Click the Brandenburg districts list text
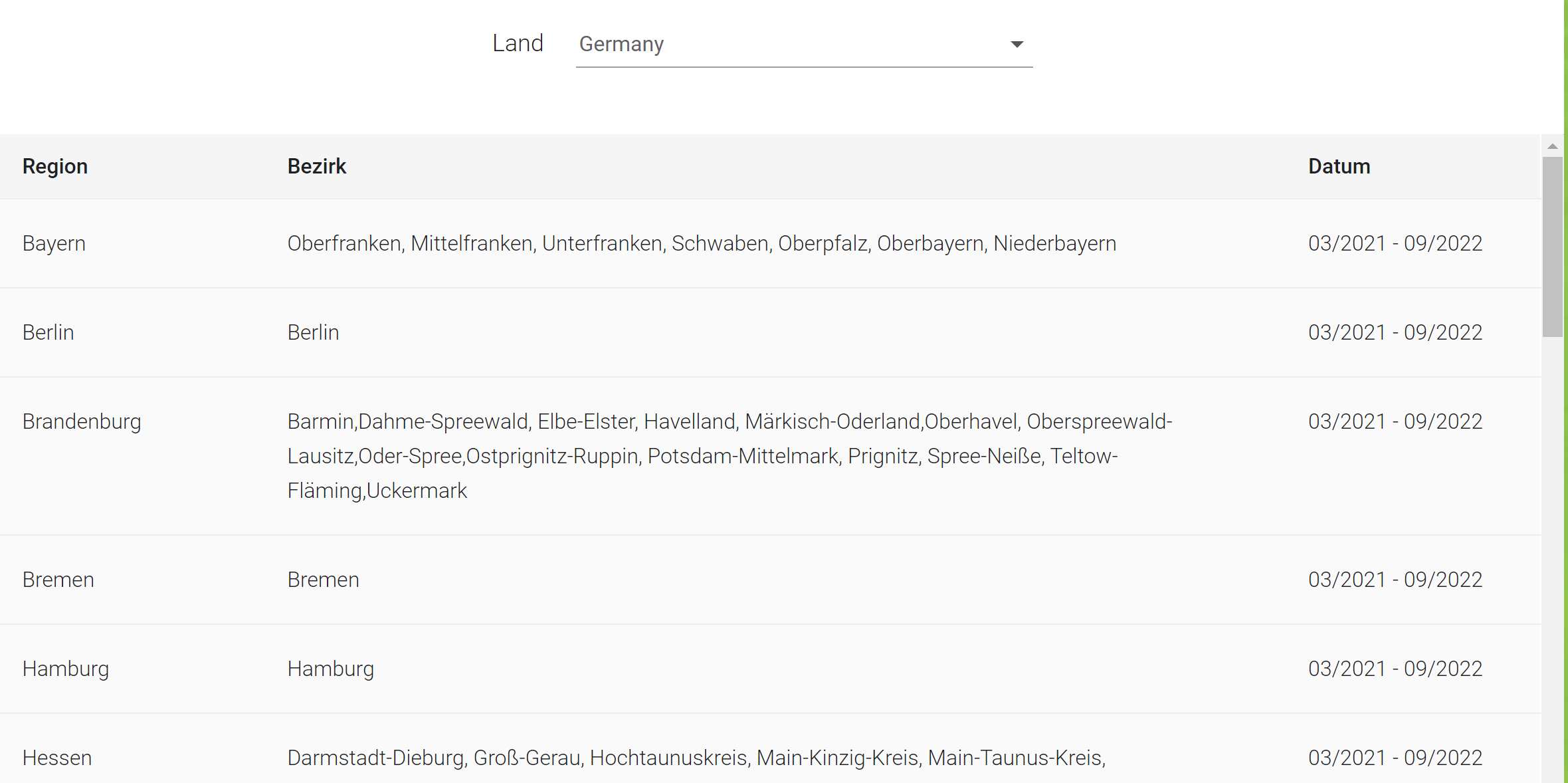Screen dimensions: 1568x783 [729, 456]
